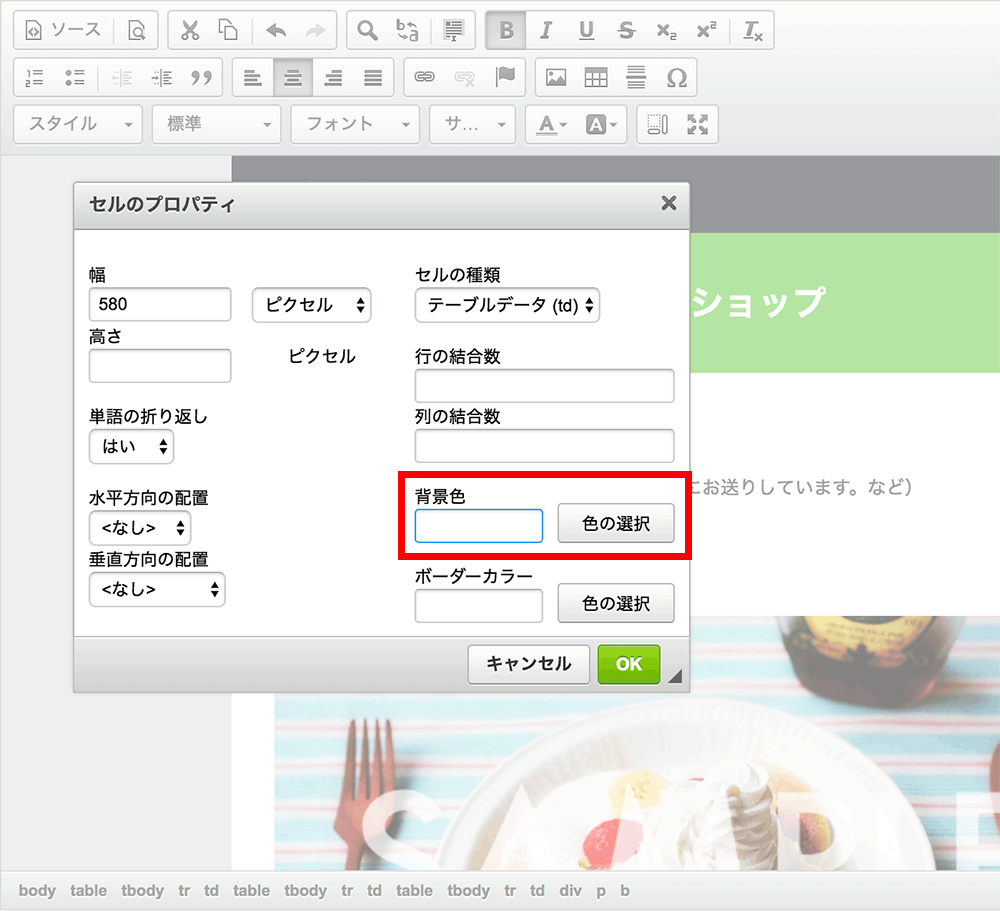Viewport: 1000px width, 911px height.
Task: Justify the text alignment
Action: pos(373,77)
